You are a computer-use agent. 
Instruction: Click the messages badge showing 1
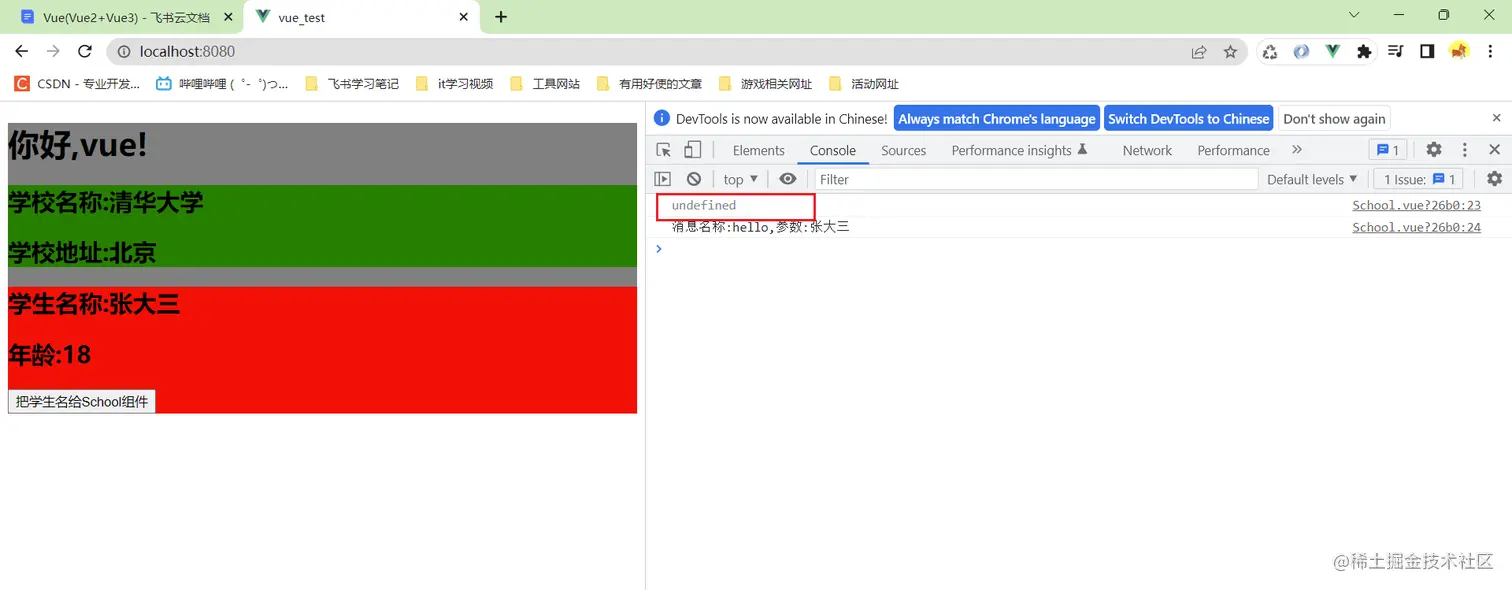(x=1388, y=150)
